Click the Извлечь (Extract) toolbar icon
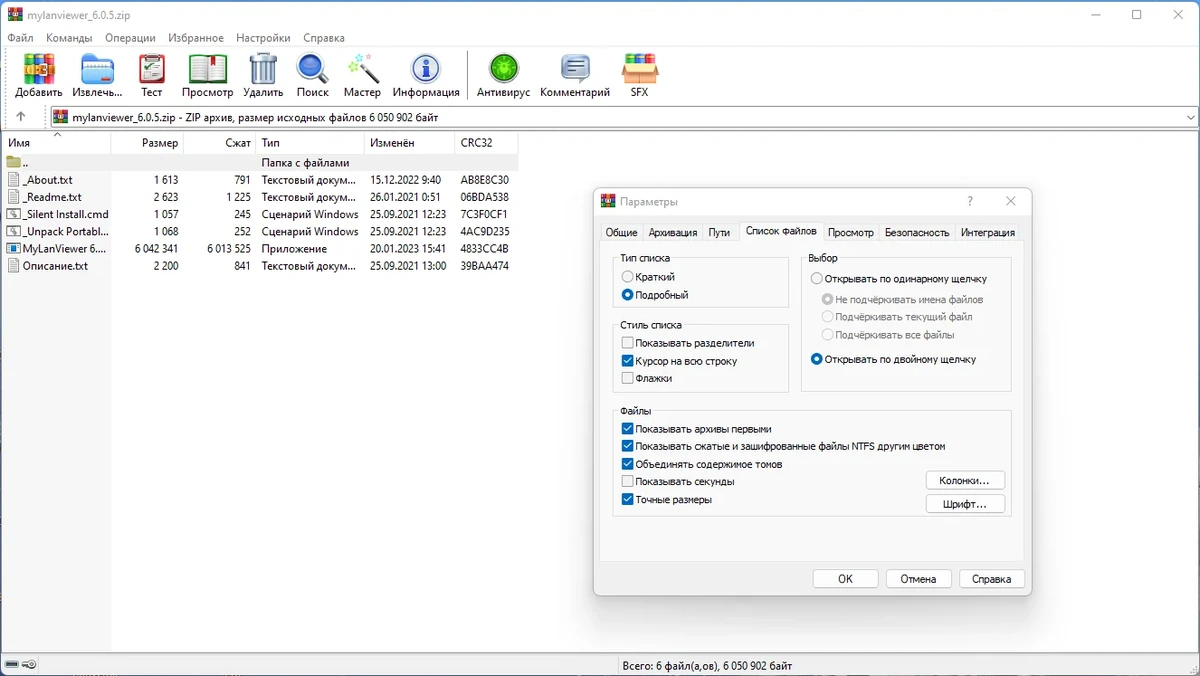 point(98,69)
